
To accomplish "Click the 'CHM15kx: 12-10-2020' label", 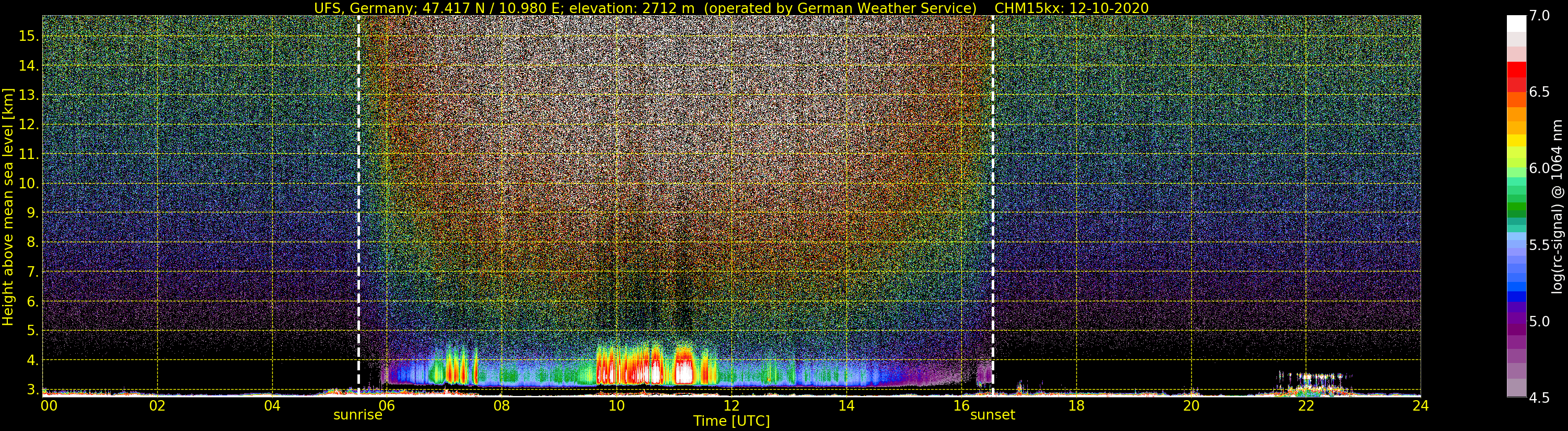I will 1071,8.
